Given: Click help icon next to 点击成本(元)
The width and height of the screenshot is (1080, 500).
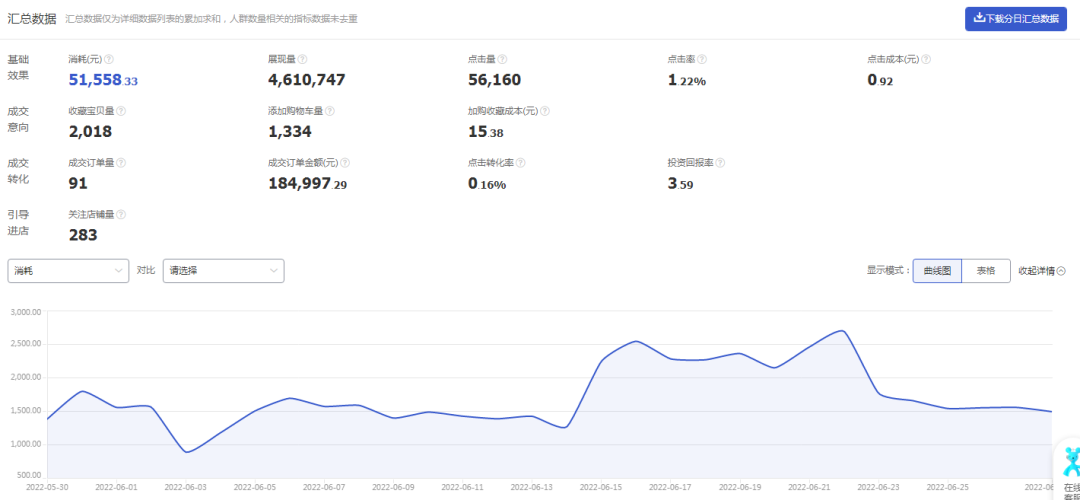Looking at the screenshot, I should pos(926,59).
